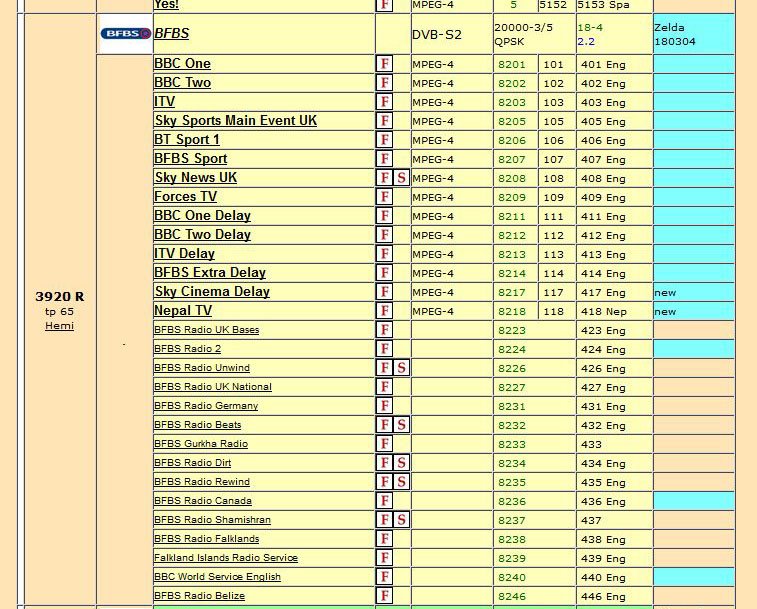Click the F icon for Sky Cinema Delay
Screen dimensions: 757x609
385,292
